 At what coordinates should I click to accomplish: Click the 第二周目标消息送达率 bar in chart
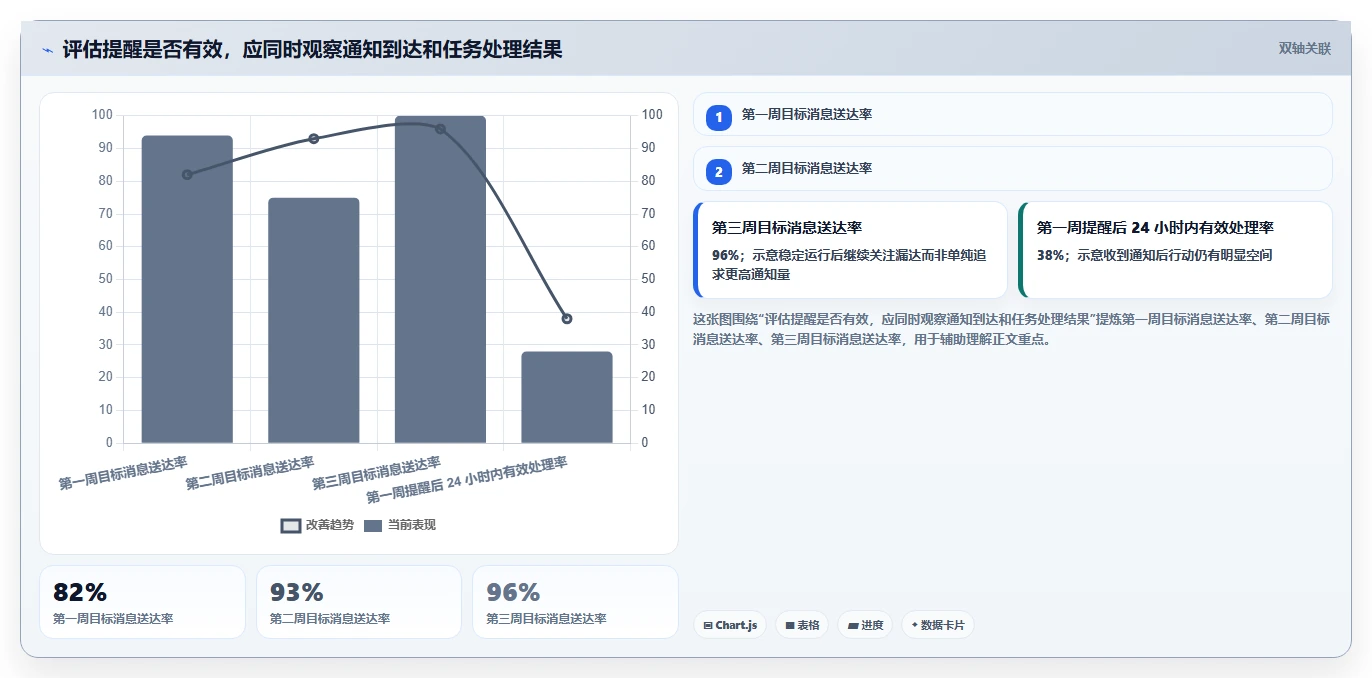(314, 320)
